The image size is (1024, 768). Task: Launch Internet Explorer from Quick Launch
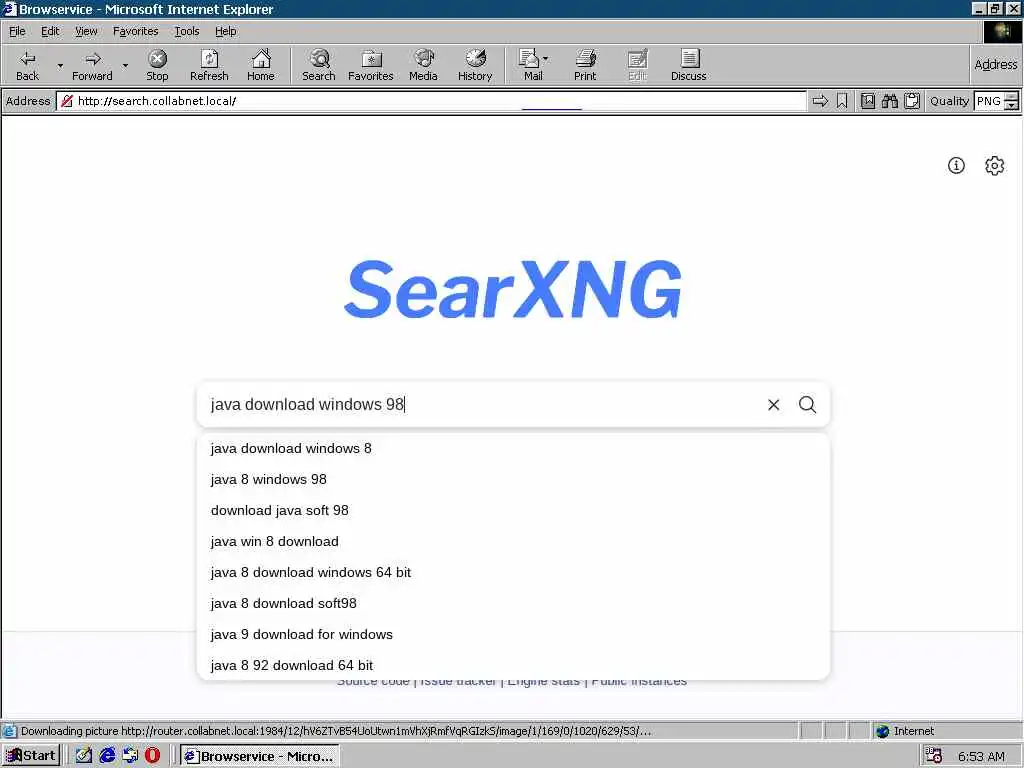[x=107, y=756]
